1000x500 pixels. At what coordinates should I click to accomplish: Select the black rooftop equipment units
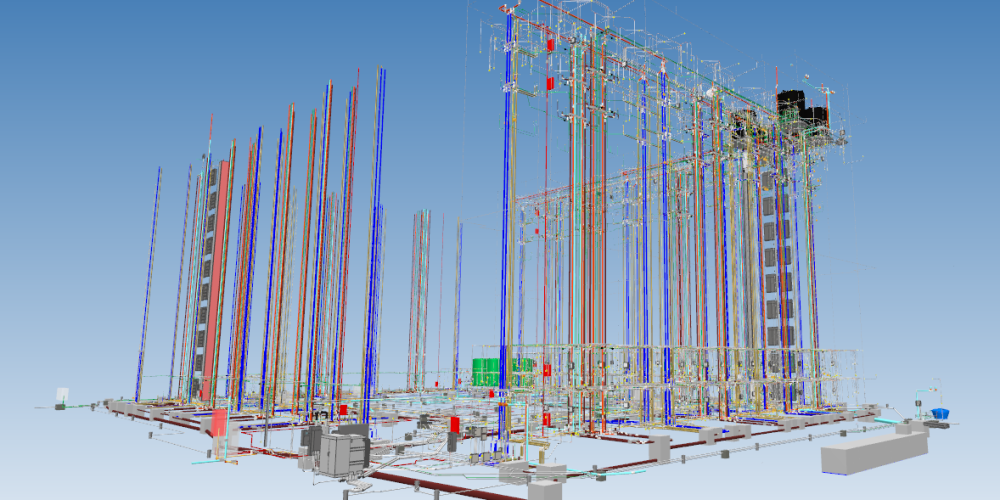pos(802,108)
